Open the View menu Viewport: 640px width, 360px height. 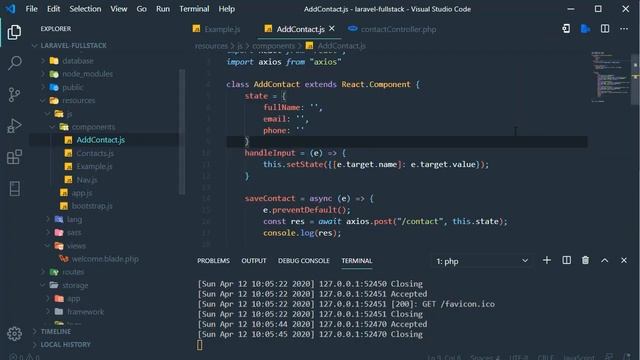(x=118, y=9)
